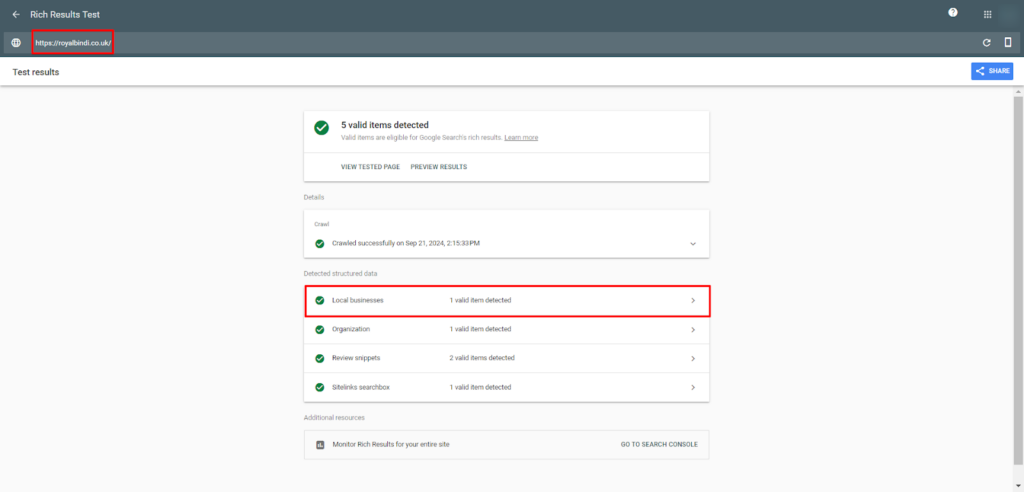Open Review snippets row chevron
Viewport: 1024px width, 492px height.
tap(693, 359)
